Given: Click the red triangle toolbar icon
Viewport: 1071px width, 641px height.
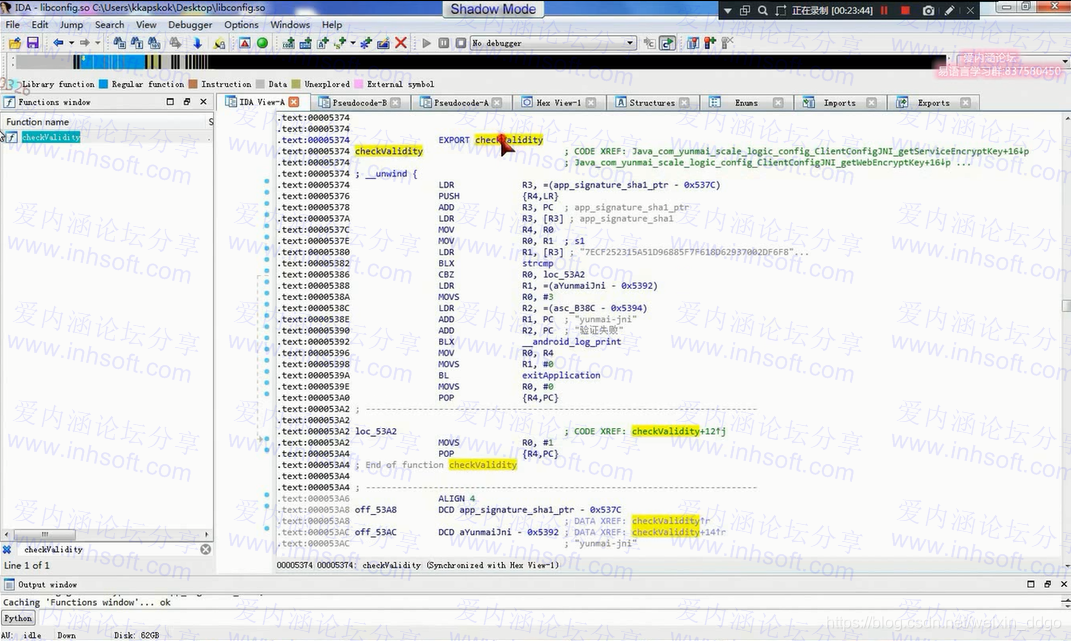Looking at the screenshot, I should 245,43.
